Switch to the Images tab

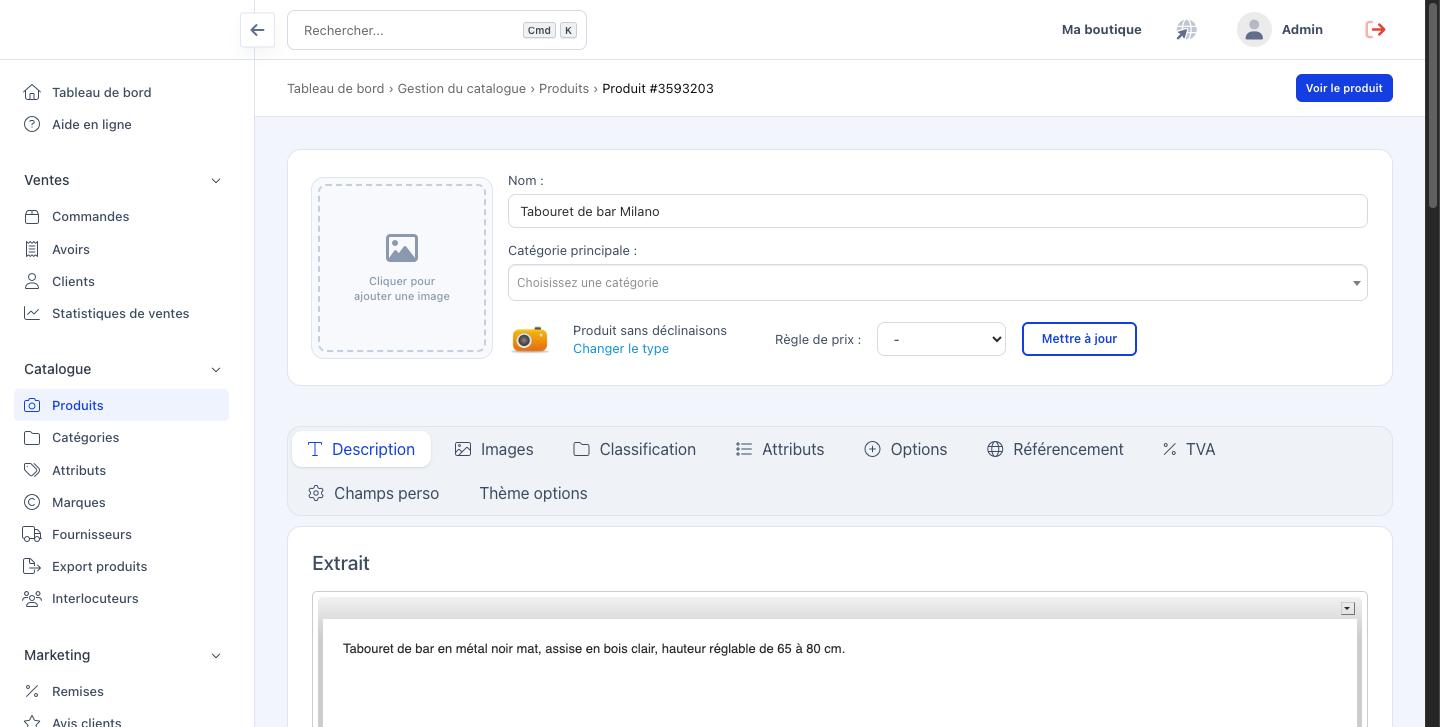[494, 449]
